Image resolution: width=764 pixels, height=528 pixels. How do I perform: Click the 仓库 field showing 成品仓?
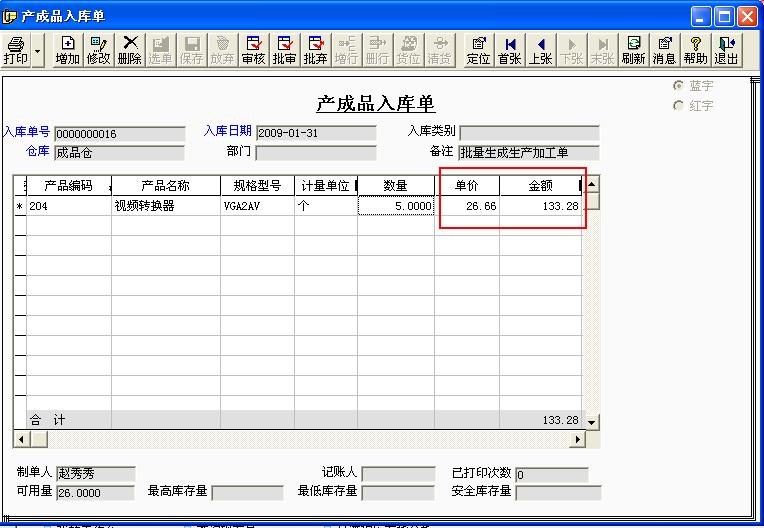(119, 153)
